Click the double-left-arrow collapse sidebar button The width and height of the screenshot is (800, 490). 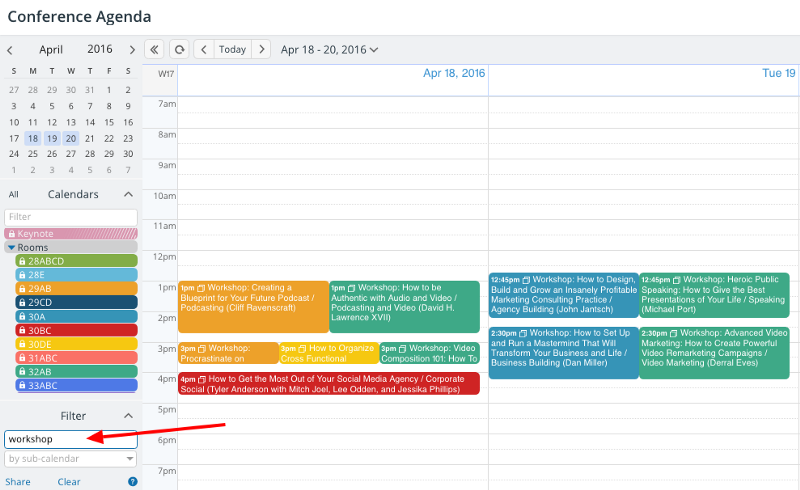(x=154, y=50)
